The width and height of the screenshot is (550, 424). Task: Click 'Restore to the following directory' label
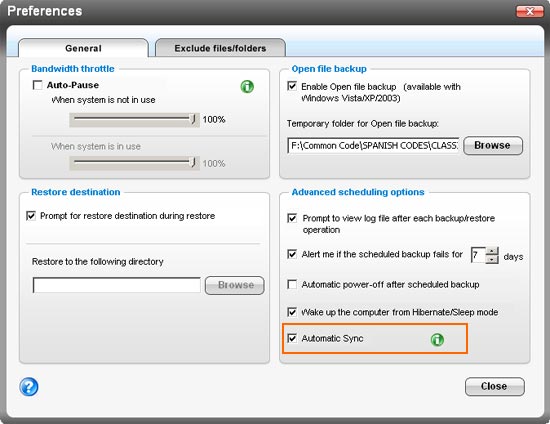point(98,262)
